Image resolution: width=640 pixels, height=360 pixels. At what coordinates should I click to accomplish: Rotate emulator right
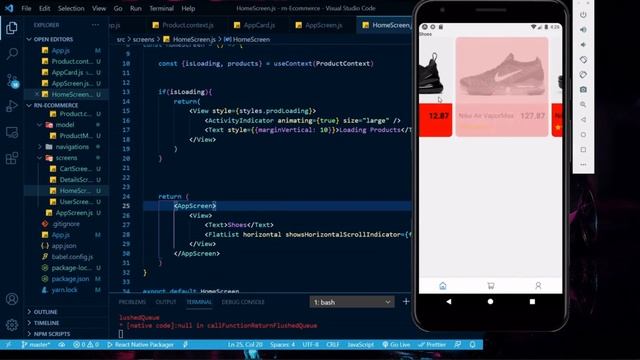coord(583,75)
